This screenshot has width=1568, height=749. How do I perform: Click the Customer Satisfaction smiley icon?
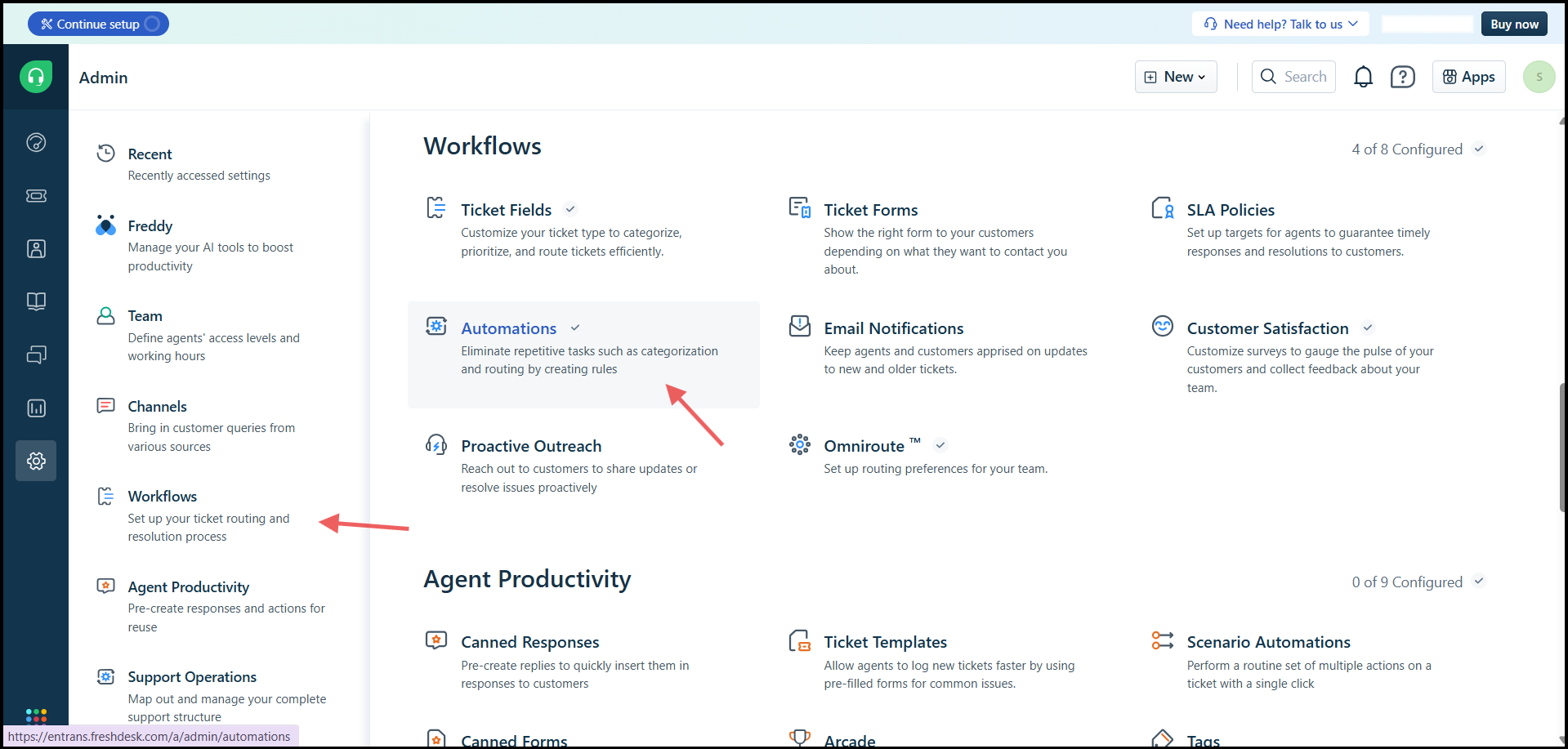[1162, 326]
